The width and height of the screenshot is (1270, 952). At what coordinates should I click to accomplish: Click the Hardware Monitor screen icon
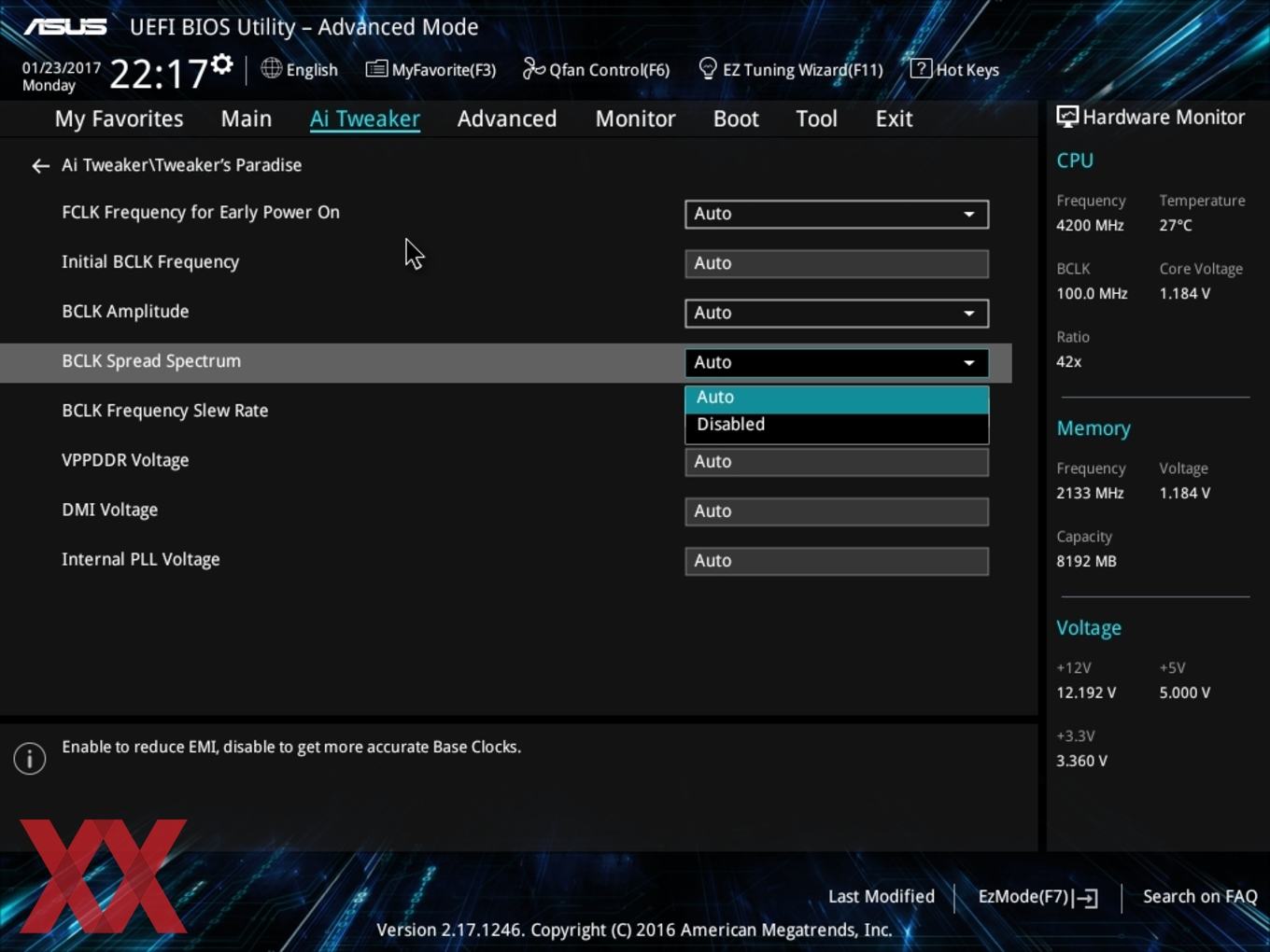pos(1067,118)
